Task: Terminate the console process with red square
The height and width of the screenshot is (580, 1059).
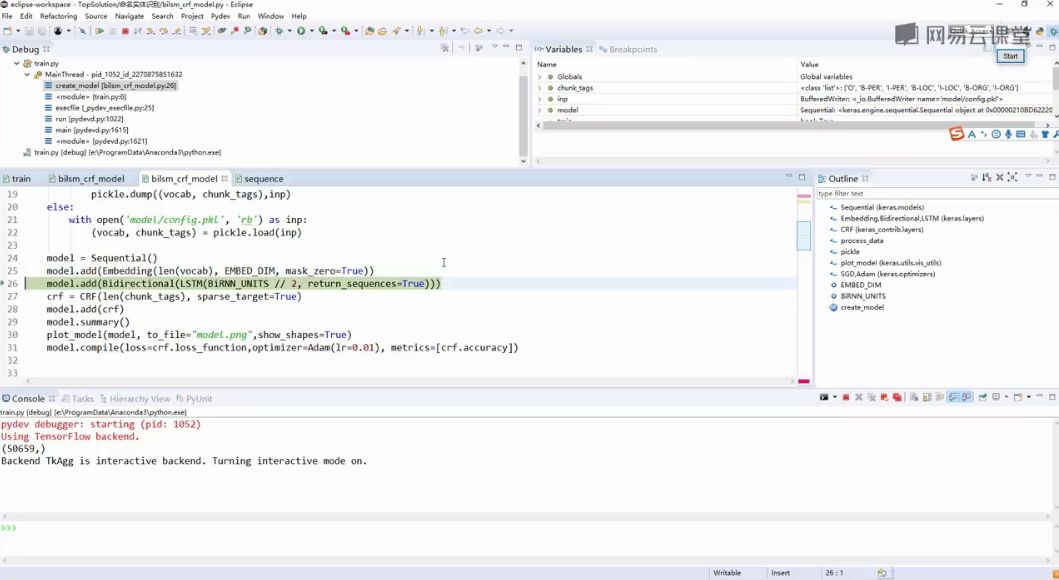Action: click(x=846, y=397)
